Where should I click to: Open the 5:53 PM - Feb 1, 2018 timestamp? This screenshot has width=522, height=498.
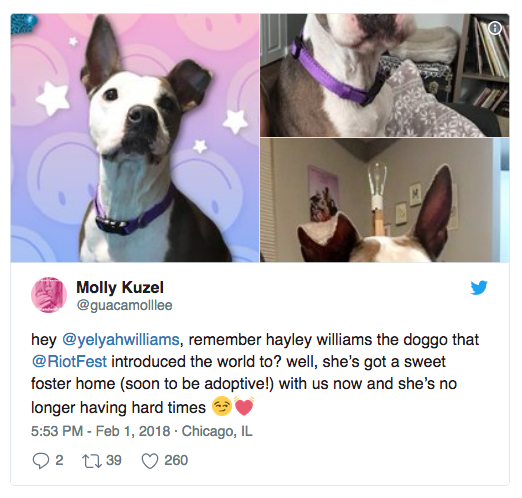click(x=101, y=431)
